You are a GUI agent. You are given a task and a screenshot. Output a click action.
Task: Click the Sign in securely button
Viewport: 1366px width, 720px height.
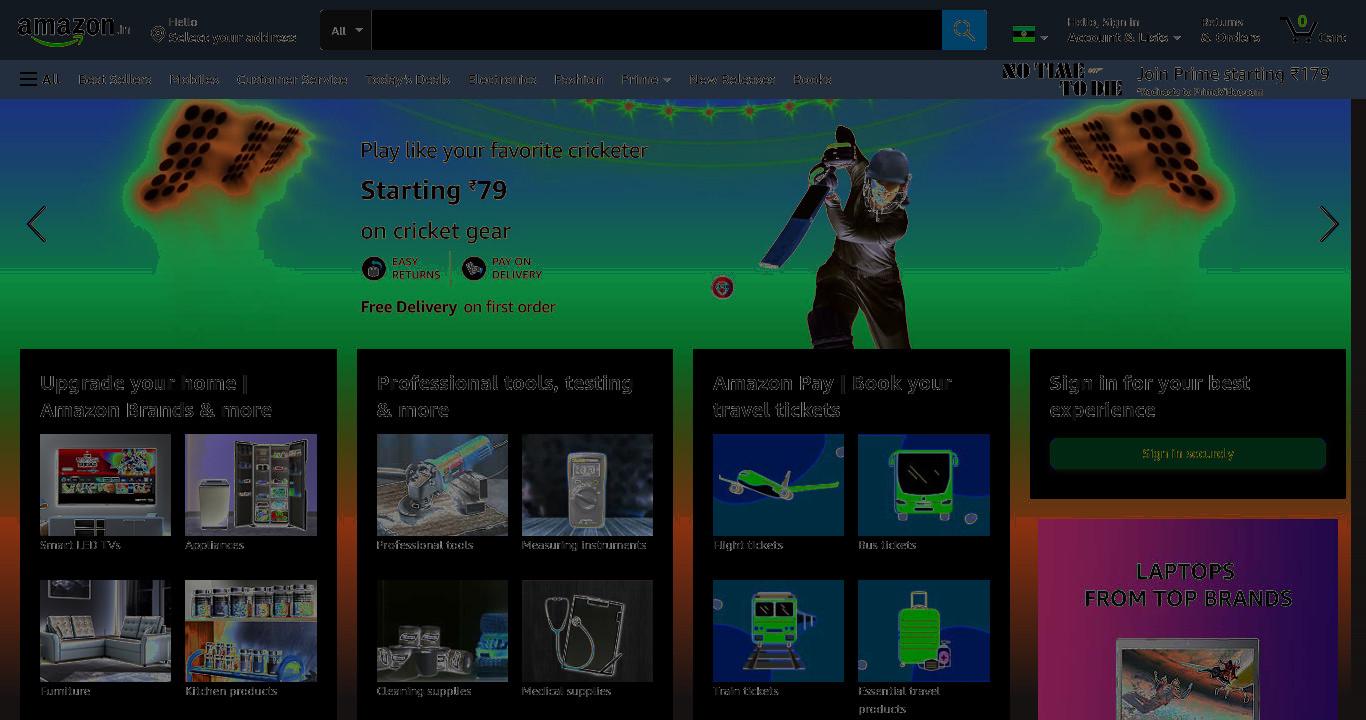tap(1188, 454)
